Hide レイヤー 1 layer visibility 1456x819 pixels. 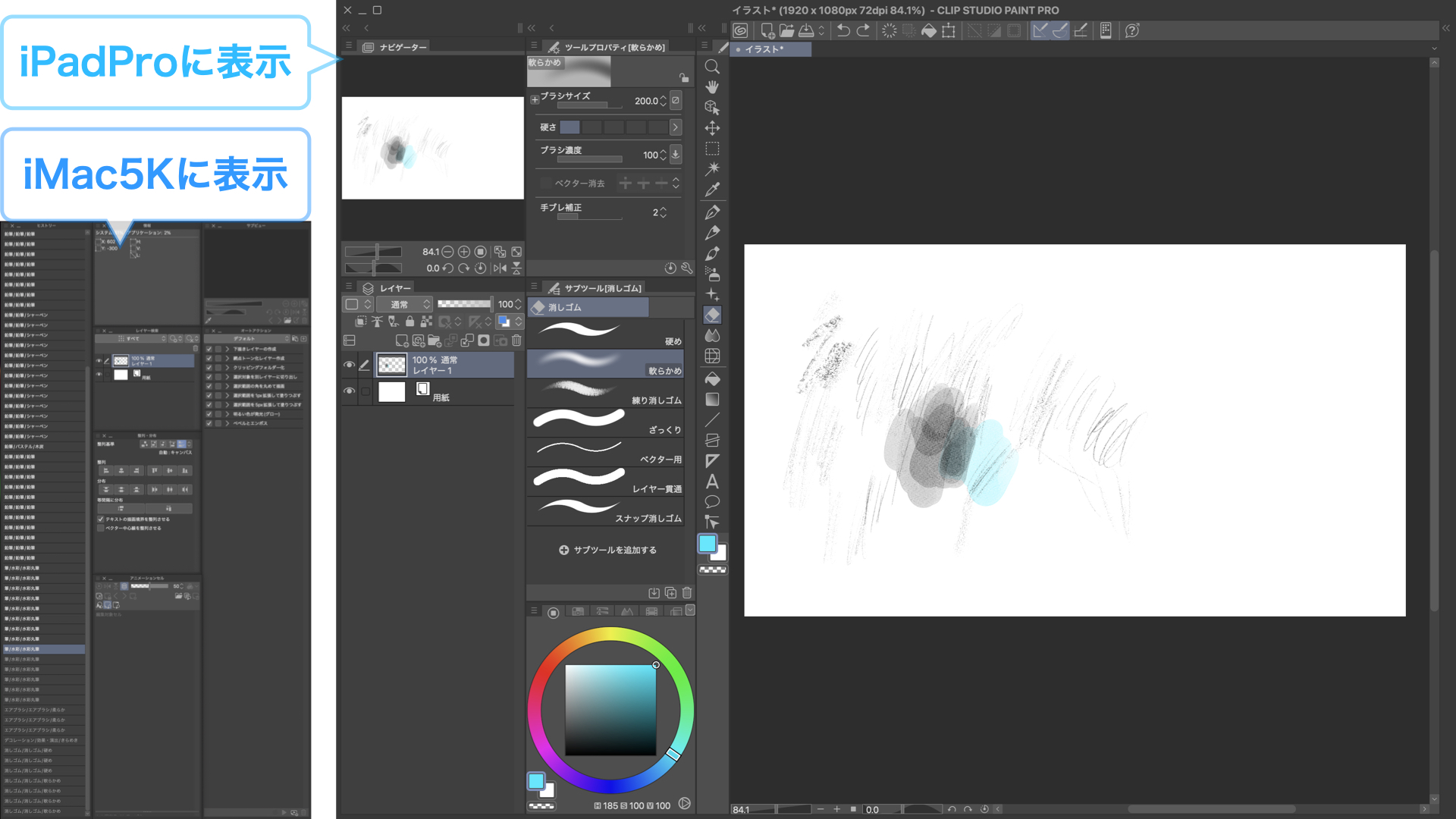349,365
